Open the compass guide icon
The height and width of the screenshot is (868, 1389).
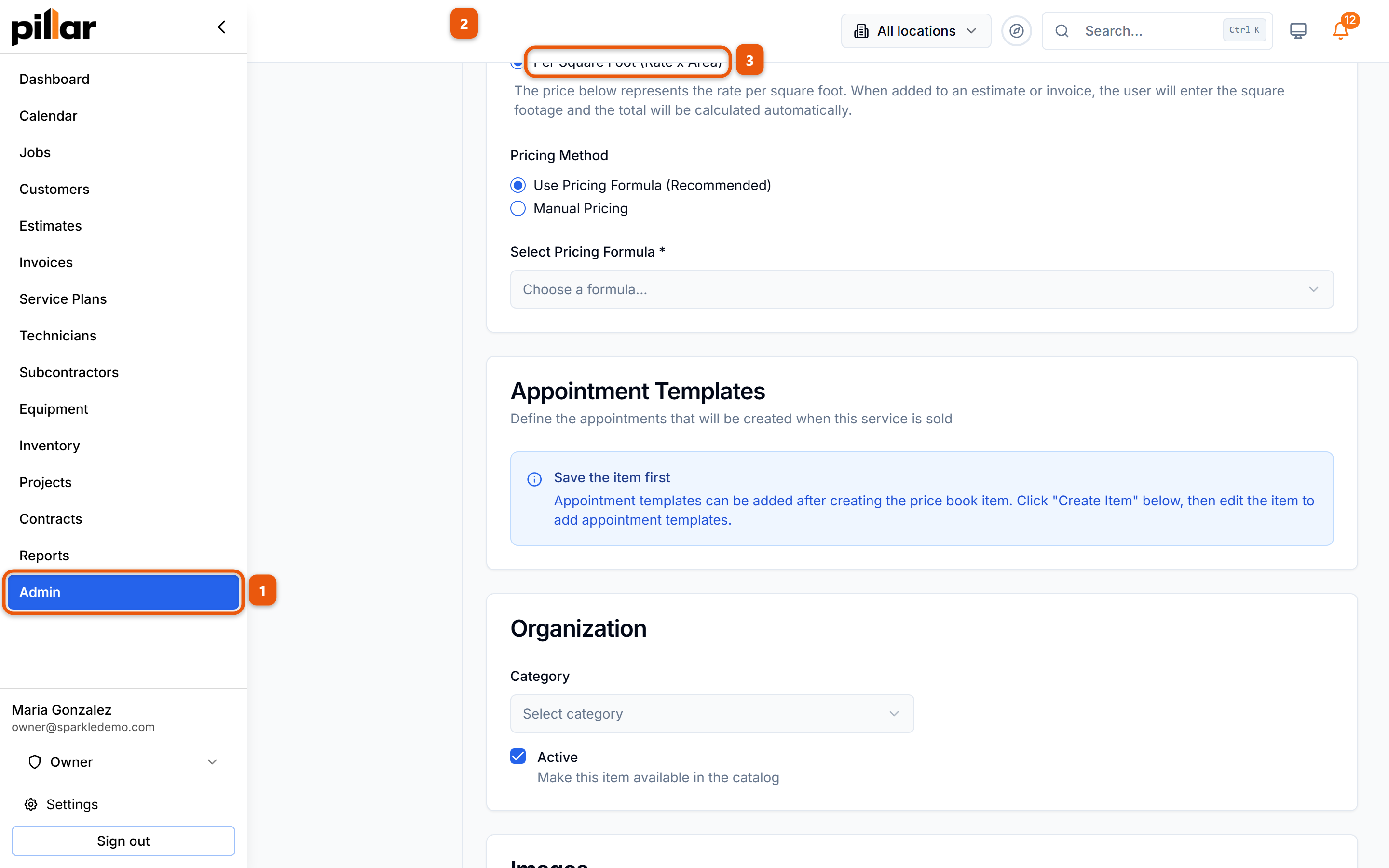1016,31
